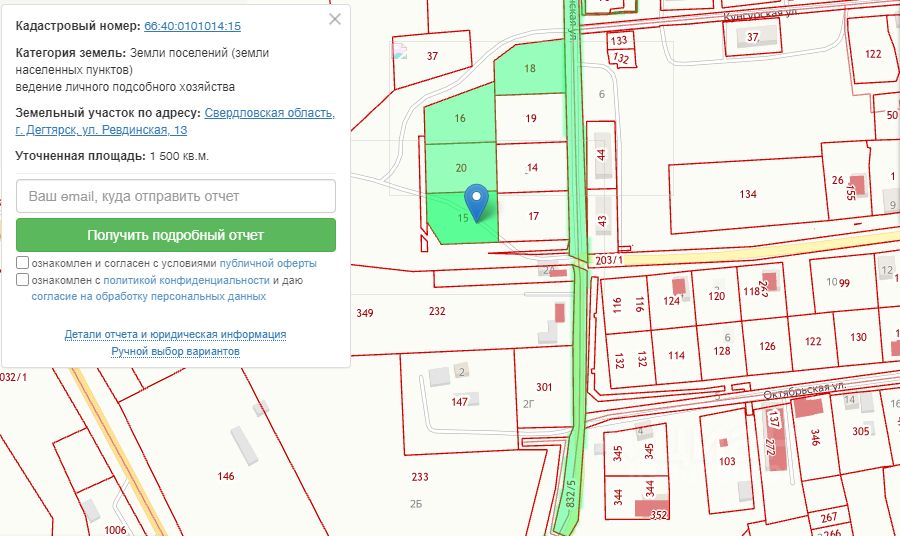Screen dimensions: 900x536
Task: Select parcel 146 on map
Action: [226, 476]
